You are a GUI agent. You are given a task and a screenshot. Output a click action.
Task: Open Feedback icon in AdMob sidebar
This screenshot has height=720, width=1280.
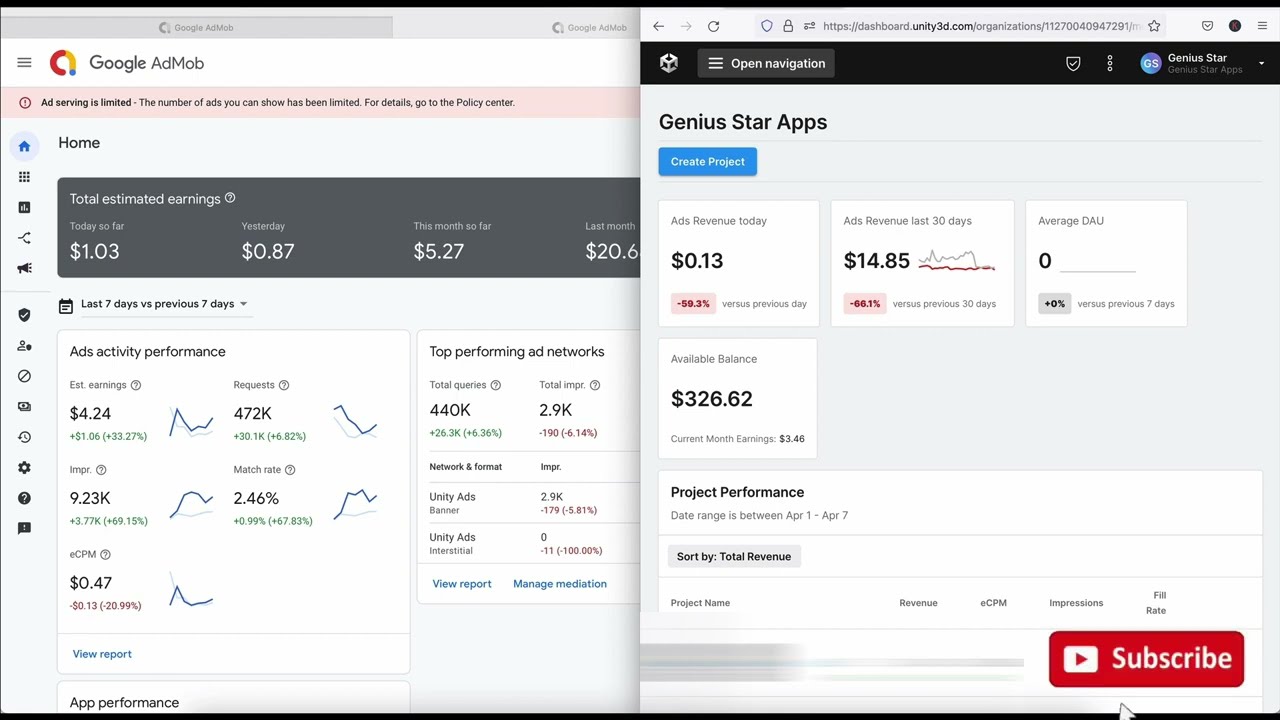[24, 528]
